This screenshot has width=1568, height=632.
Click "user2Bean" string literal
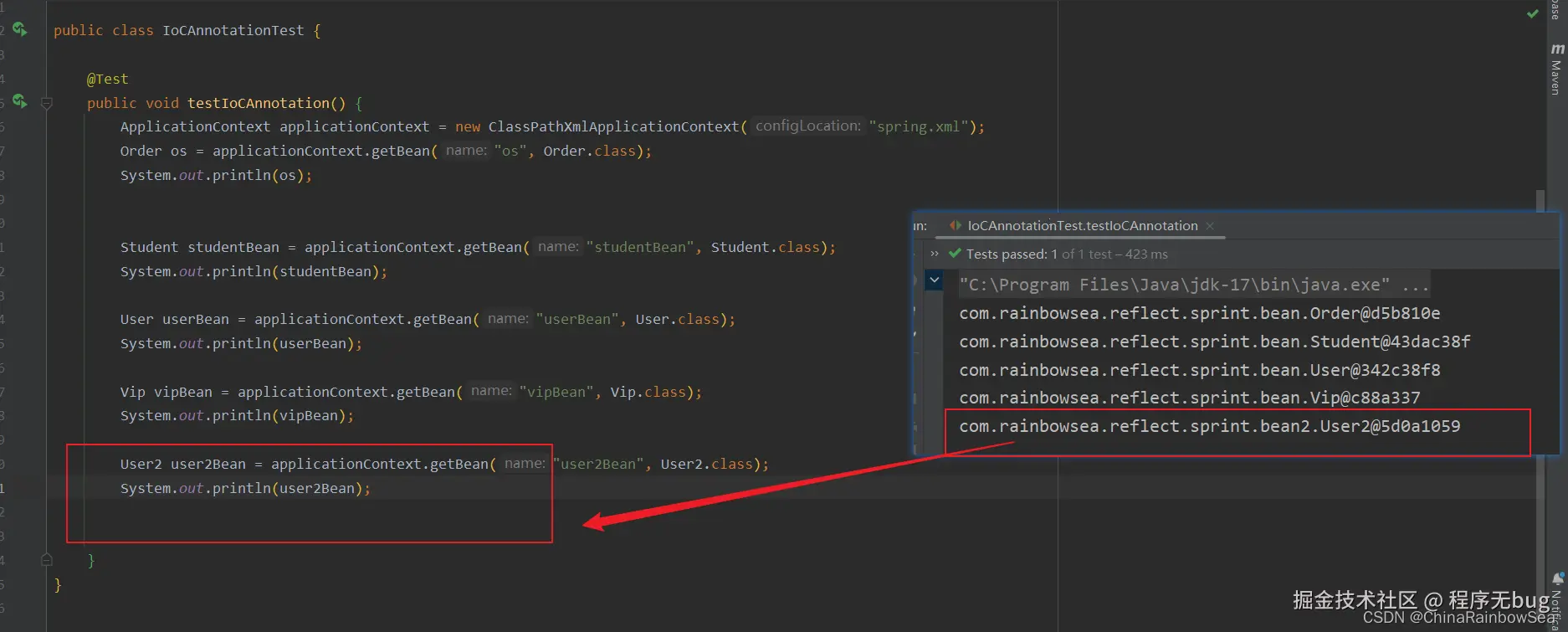click(x=598, y=465)
